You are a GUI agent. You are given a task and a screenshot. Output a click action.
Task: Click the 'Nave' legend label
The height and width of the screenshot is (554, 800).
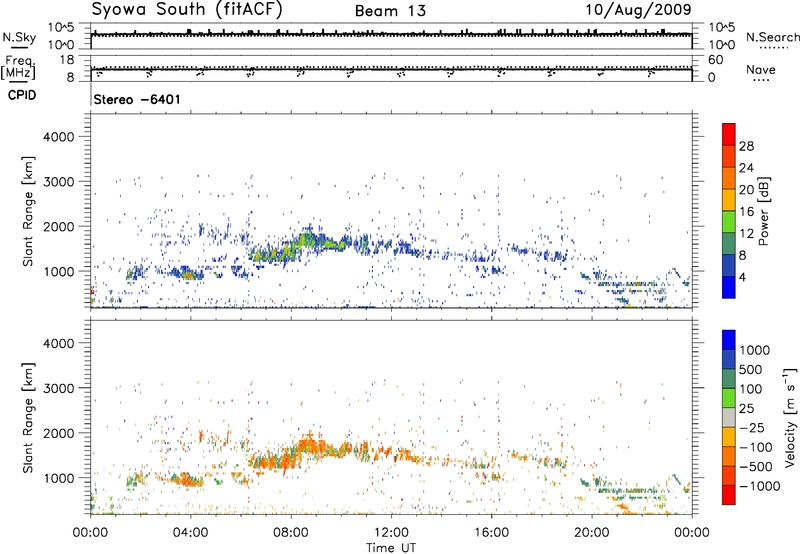pyautogui.click(x=761, y=69)
